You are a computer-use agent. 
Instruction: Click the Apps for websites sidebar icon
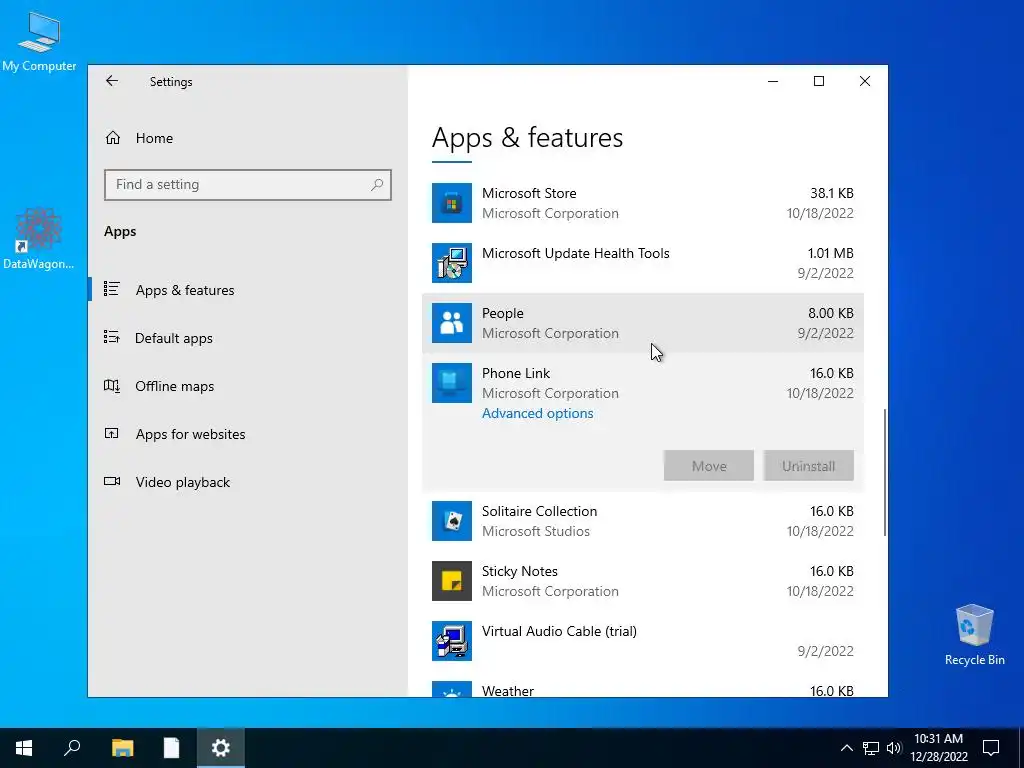pos(112,434)
